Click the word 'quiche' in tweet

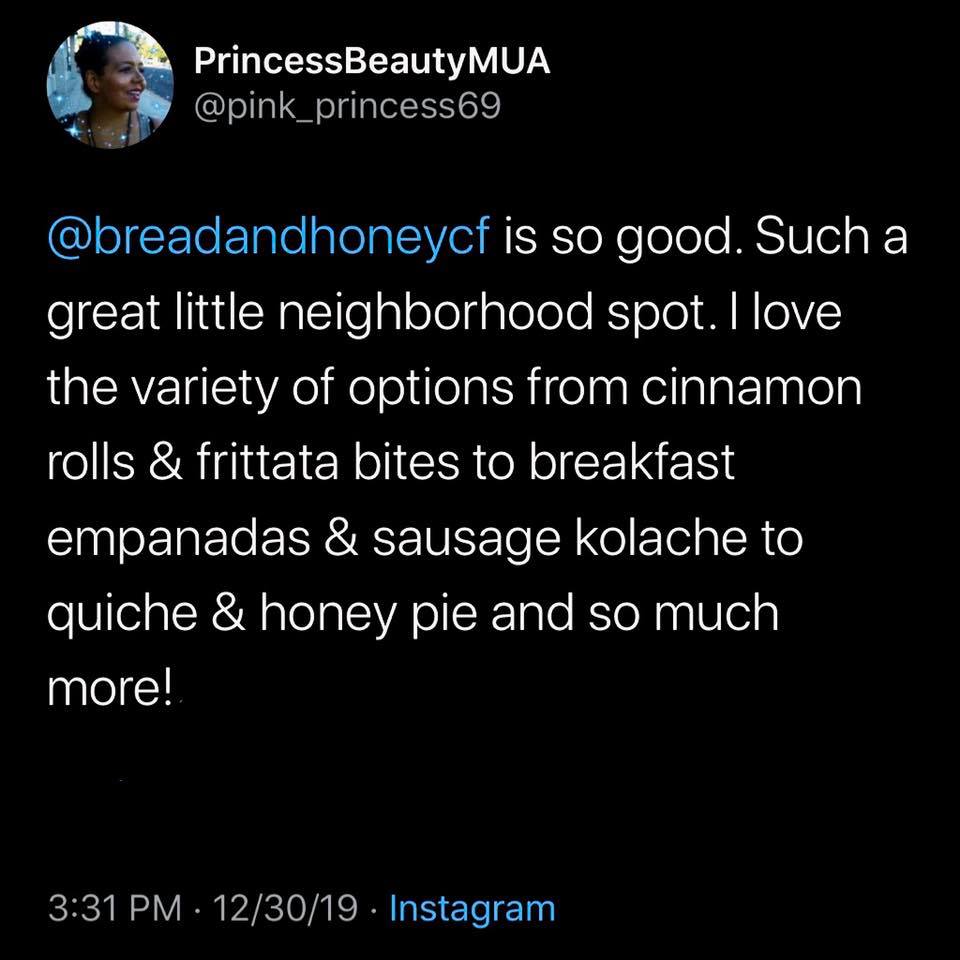point(122,615)
